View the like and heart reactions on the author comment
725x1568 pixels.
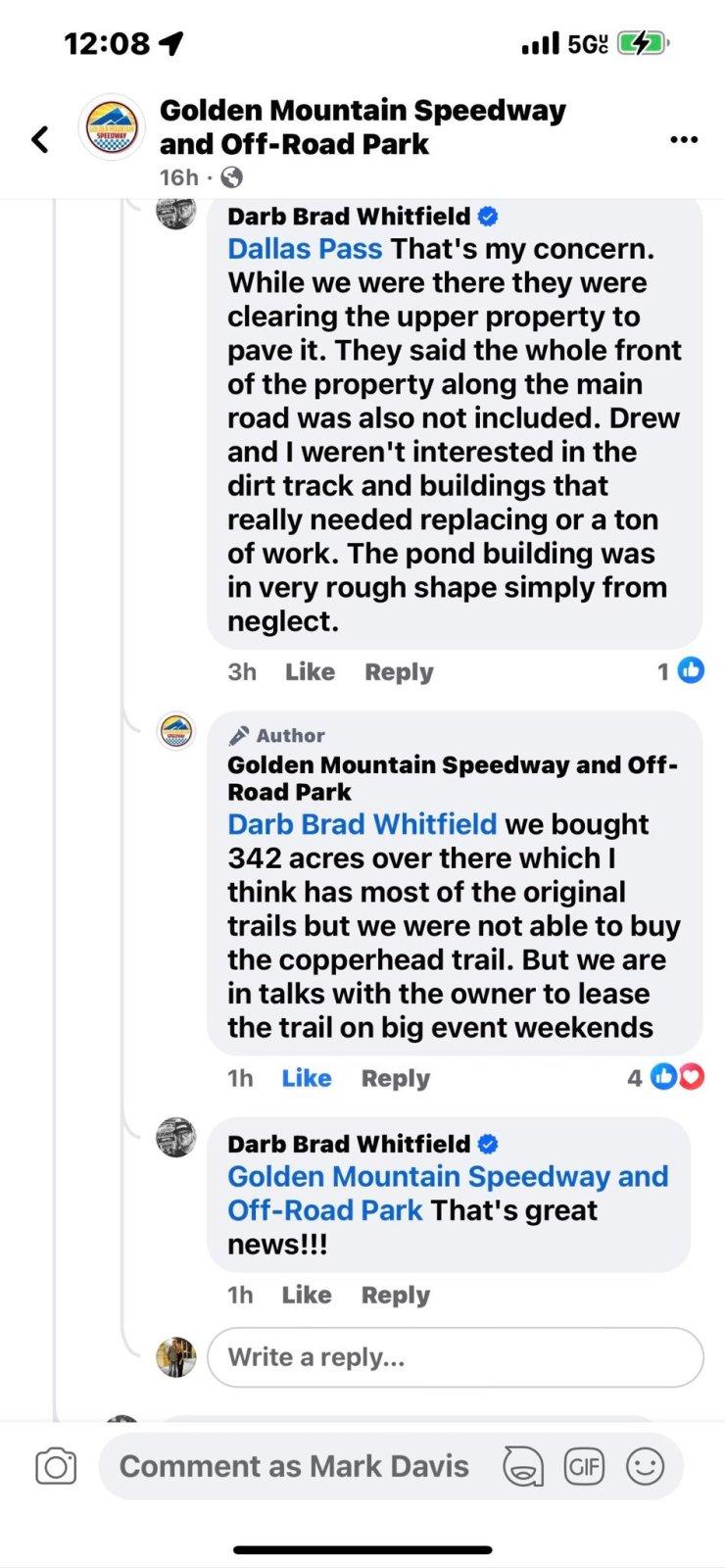point(678,1077)
